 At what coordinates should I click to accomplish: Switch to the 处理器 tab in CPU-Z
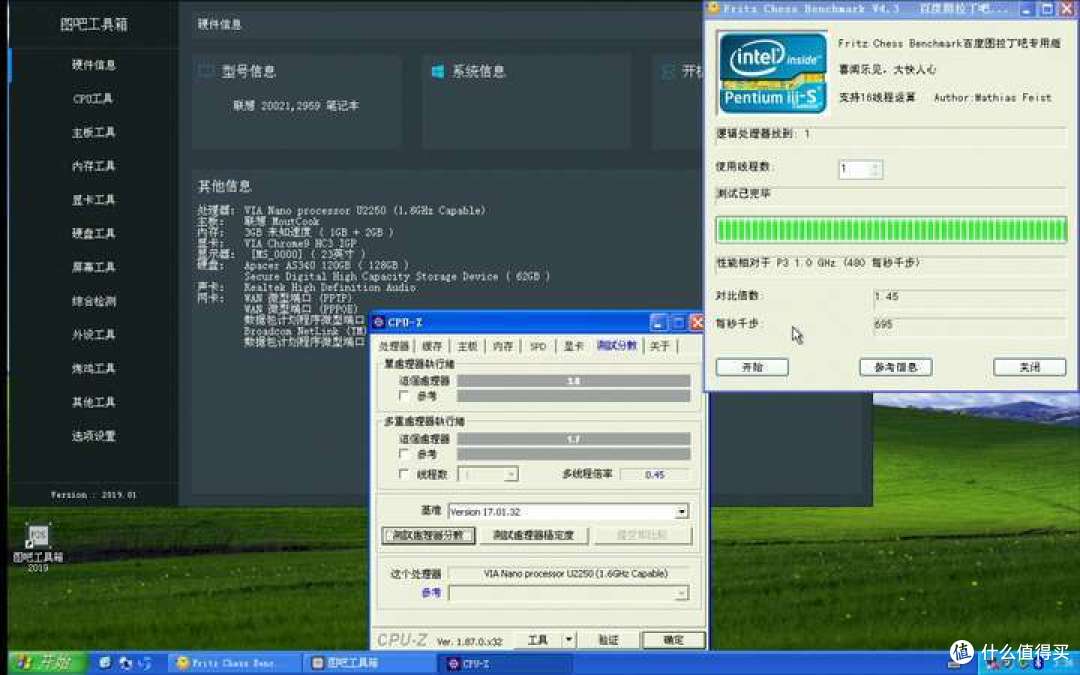pos(394,346)
